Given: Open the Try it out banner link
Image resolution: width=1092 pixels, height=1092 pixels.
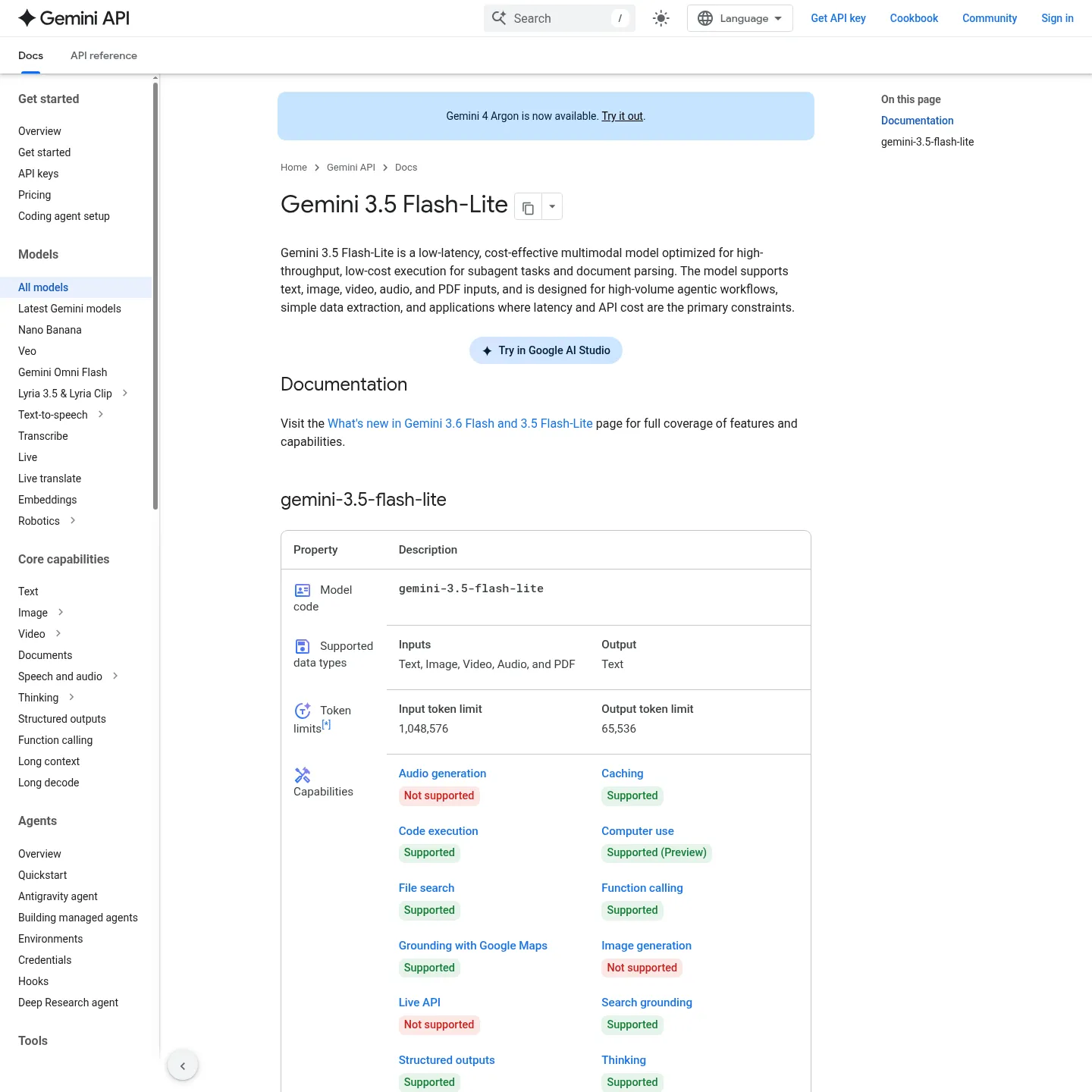Looking at the screenshot, I should (x=622, y=116).
